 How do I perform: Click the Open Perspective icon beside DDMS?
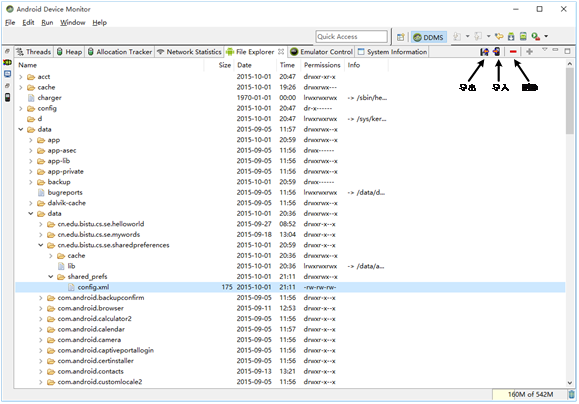tap(401, 37)
